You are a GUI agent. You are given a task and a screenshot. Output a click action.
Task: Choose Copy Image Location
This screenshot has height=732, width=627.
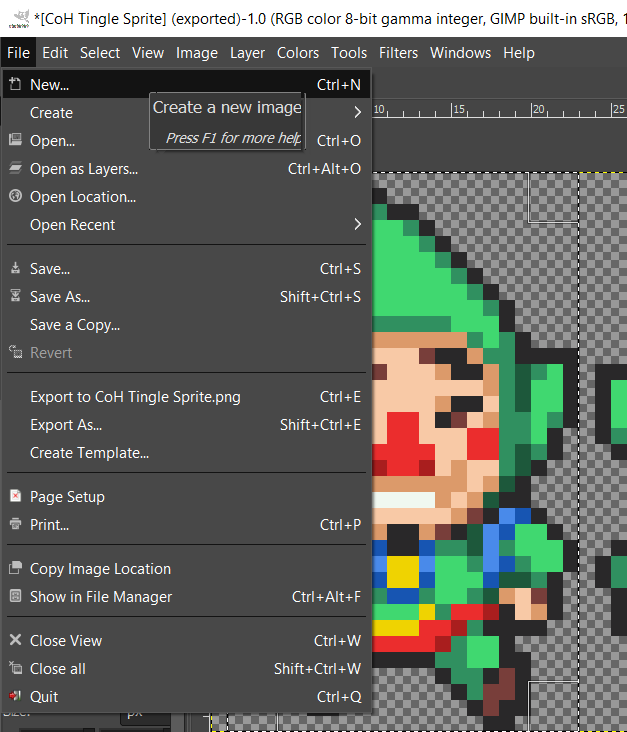point(187,569)
